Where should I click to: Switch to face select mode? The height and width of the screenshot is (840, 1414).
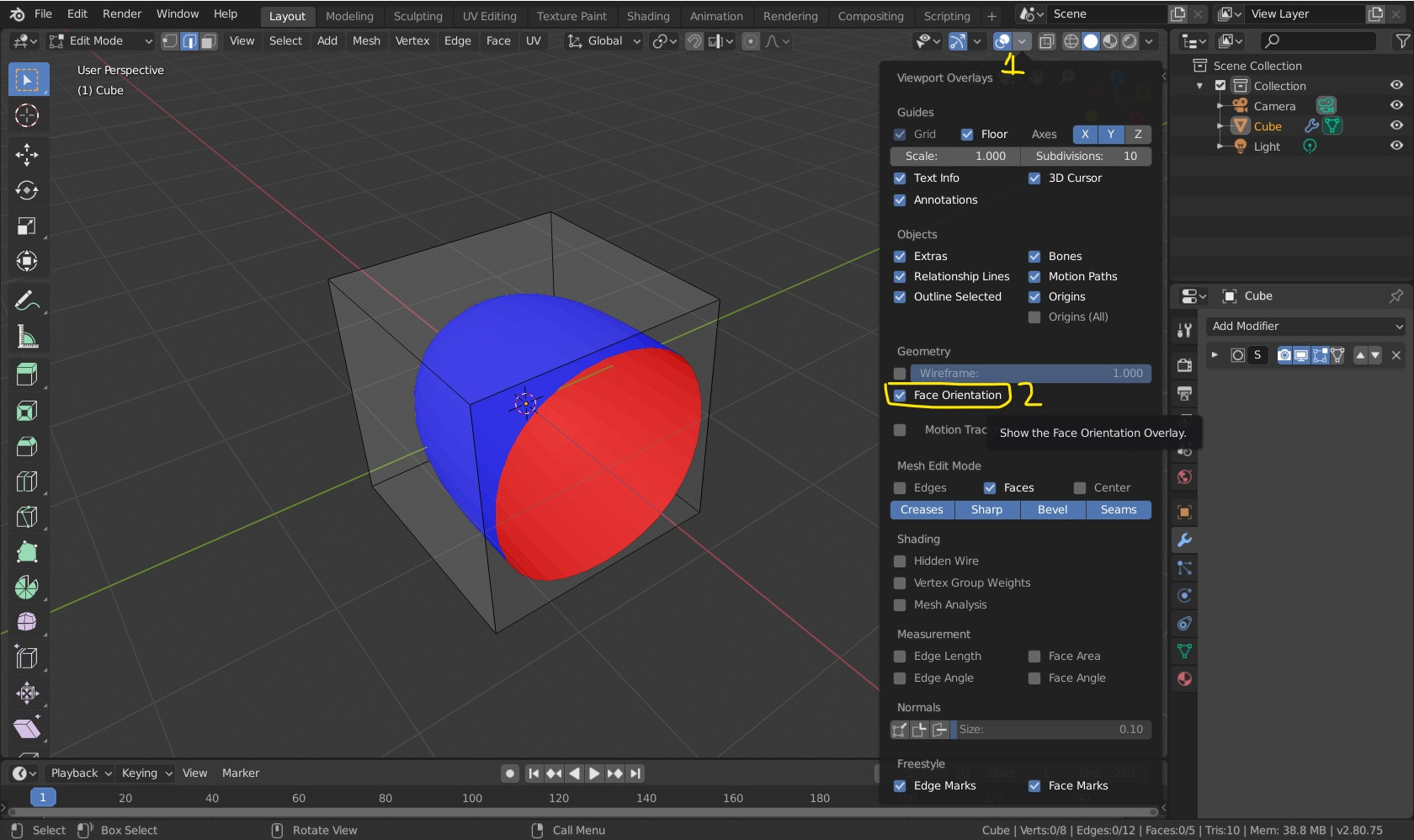click(x=209, y=40)
